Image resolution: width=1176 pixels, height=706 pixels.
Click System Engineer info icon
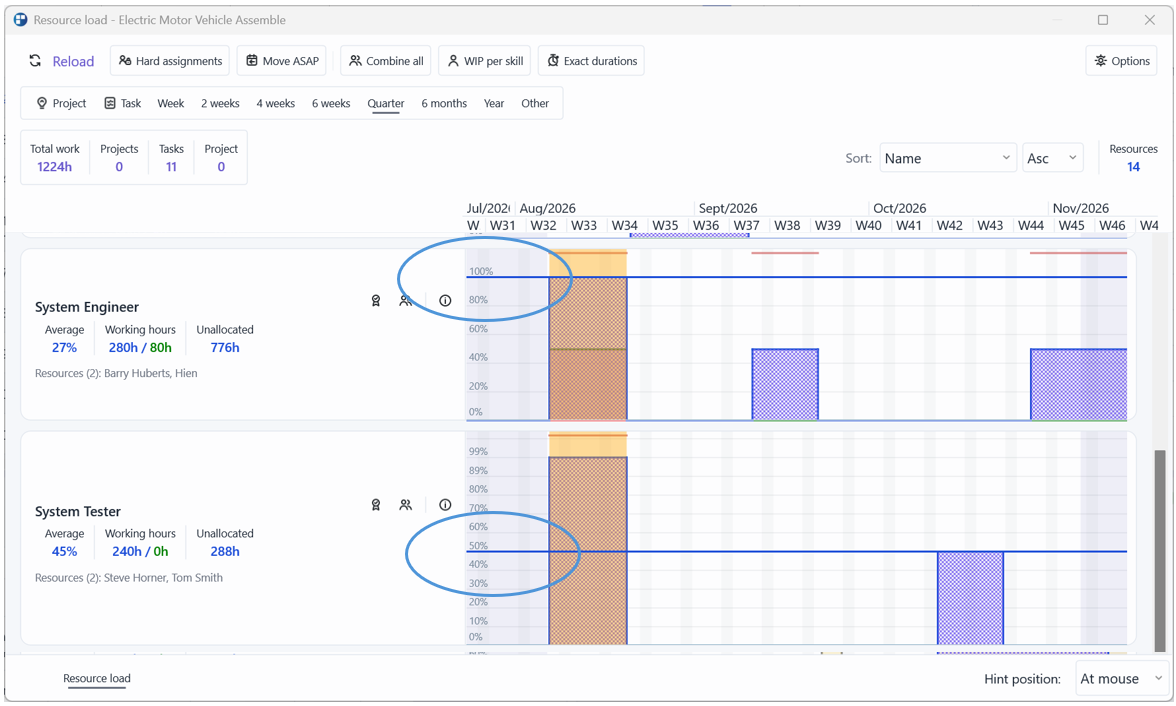click(446, 301)
